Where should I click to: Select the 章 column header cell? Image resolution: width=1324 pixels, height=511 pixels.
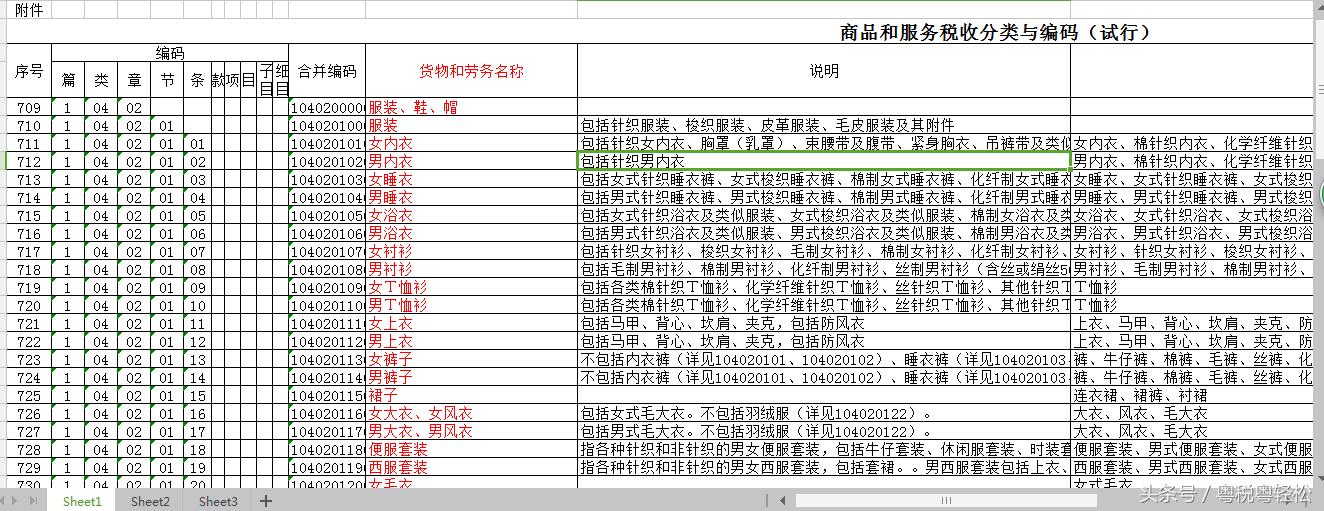click(134, 80)
